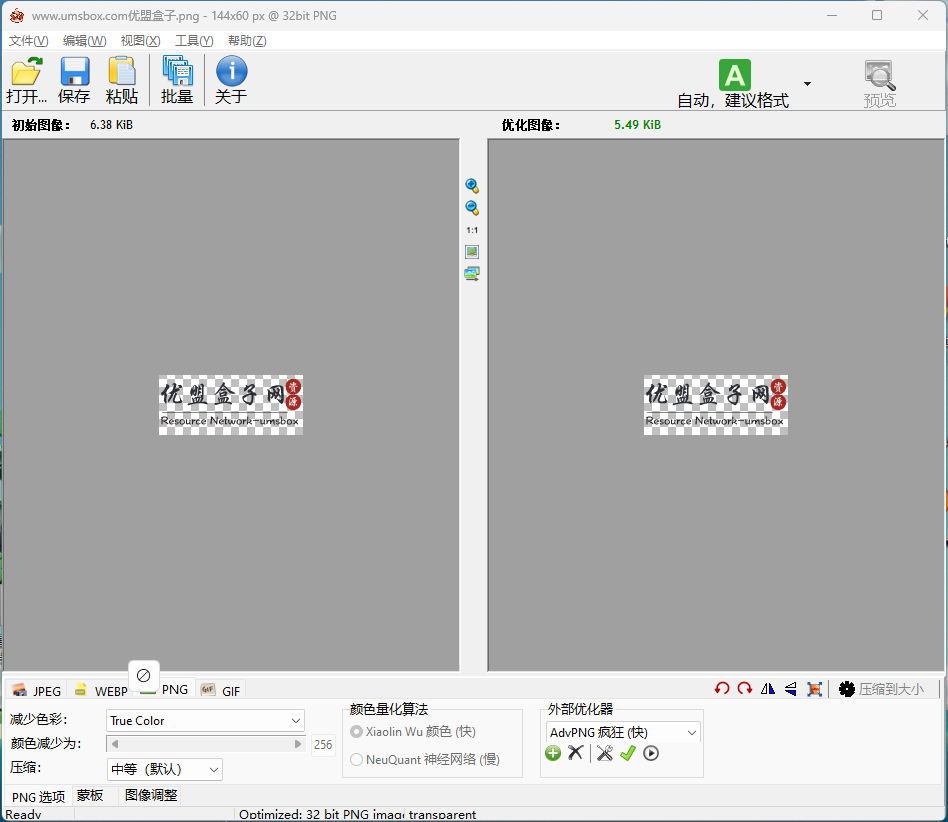Flip the image vertically
Viewport: 948px width, 822px height.
tap(791, 688)
